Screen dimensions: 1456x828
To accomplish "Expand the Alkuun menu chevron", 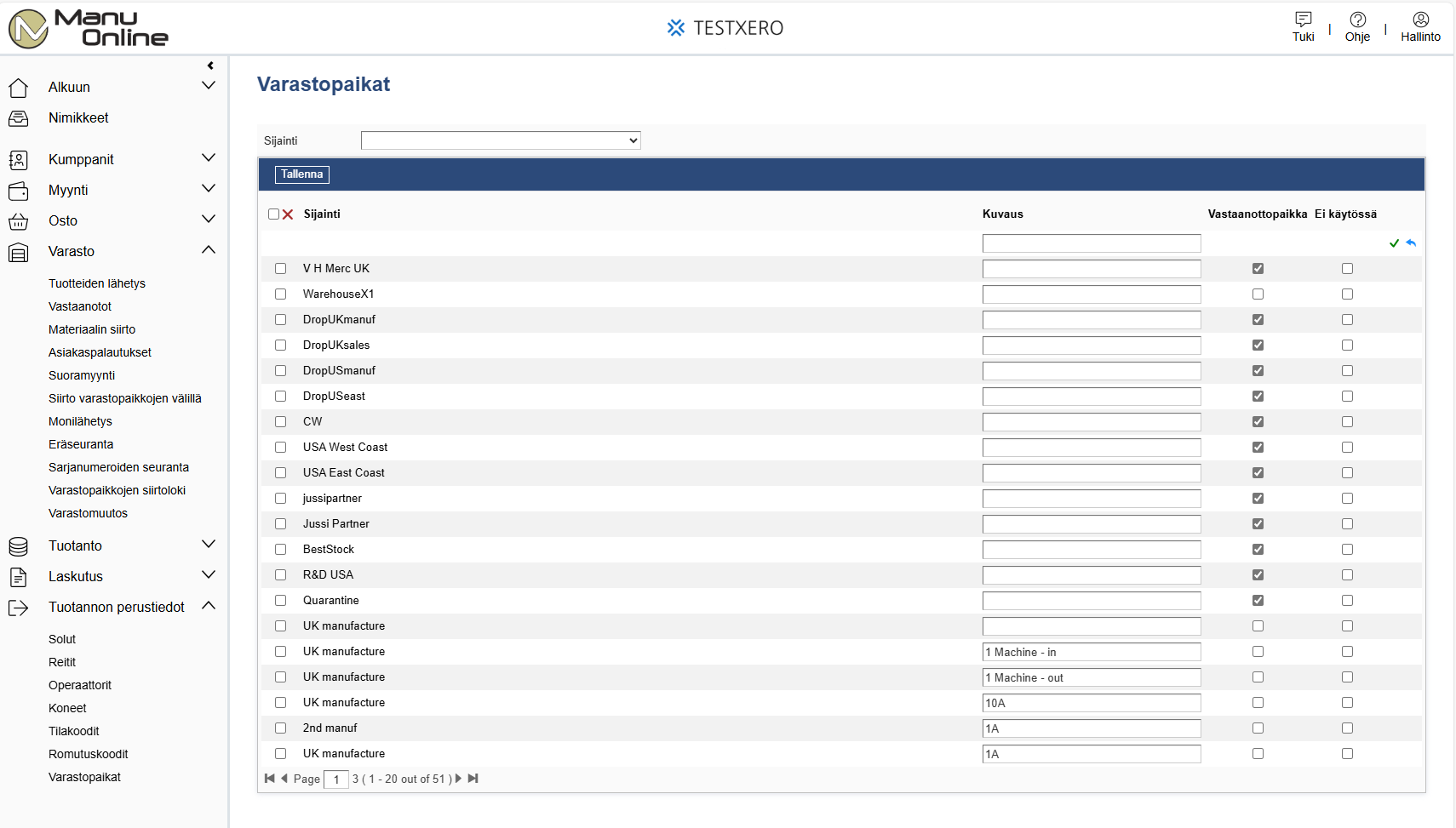I will tap(209, 86).
